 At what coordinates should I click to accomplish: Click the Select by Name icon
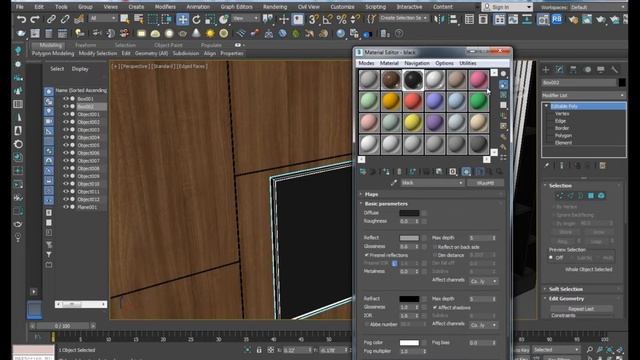point(138,19)
